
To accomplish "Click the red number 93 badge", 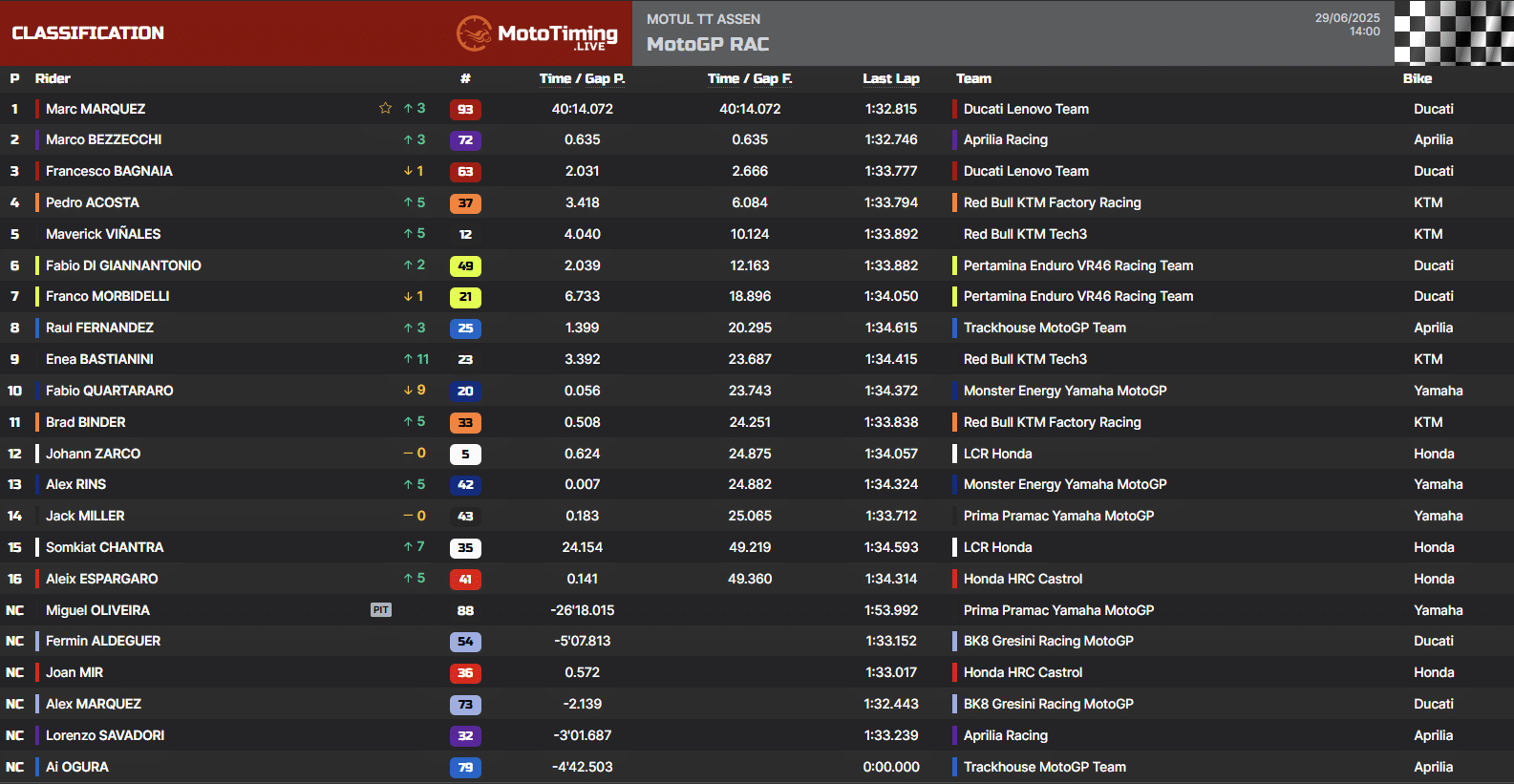I will 465,109.
